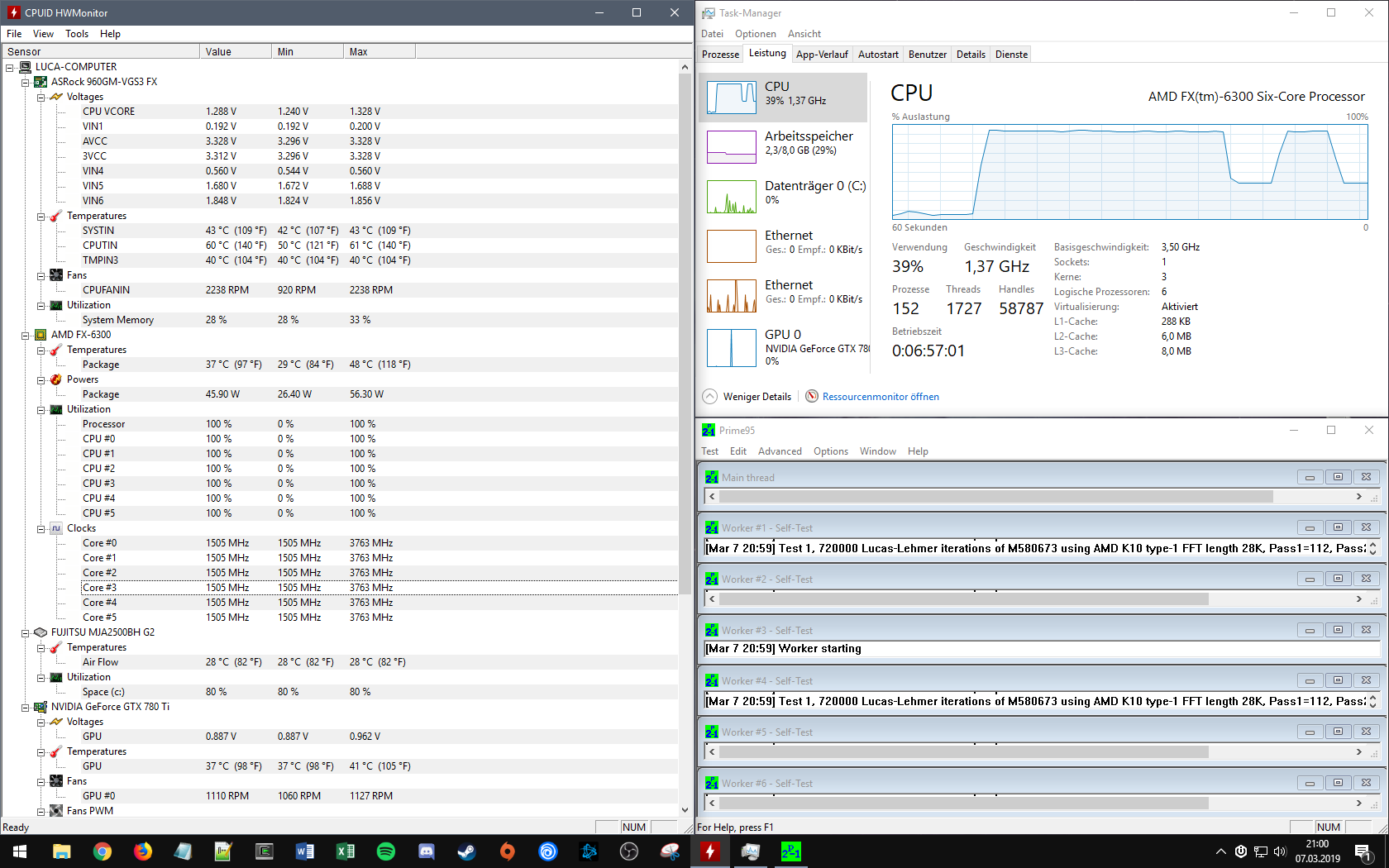The width and height of the screenshot is (1389, 868).
Task: Switch to Task Manager via its taskbar icon
Action: (x=750, y=851)
